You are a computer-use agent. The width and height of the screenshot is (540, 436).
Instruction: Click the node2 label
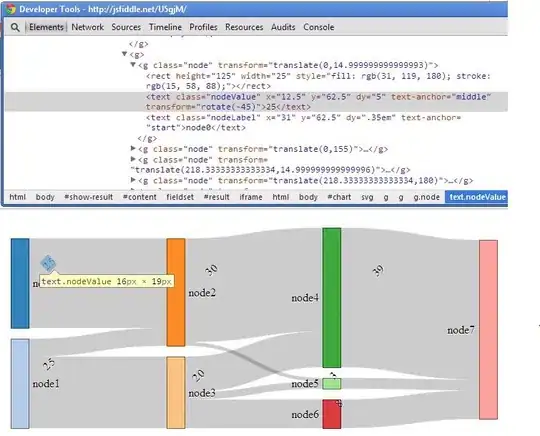point(202,293)
